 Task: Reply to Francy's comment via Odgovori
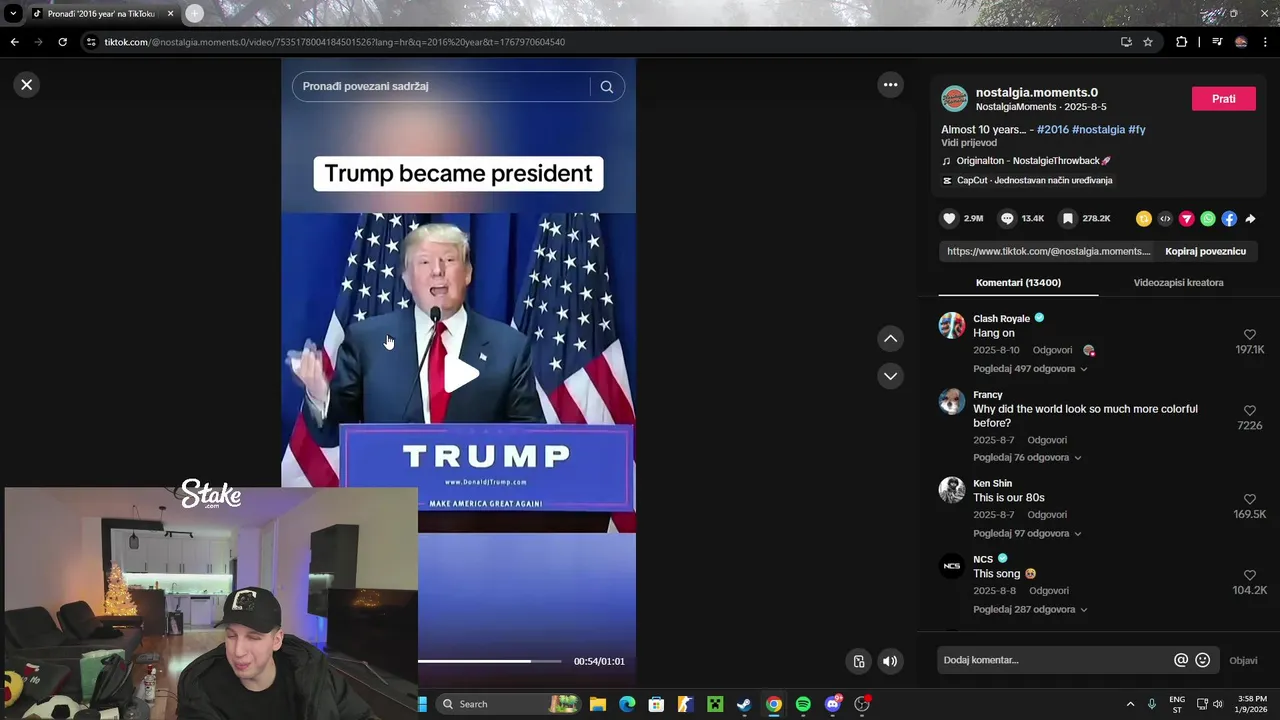tap(1047, 440)
